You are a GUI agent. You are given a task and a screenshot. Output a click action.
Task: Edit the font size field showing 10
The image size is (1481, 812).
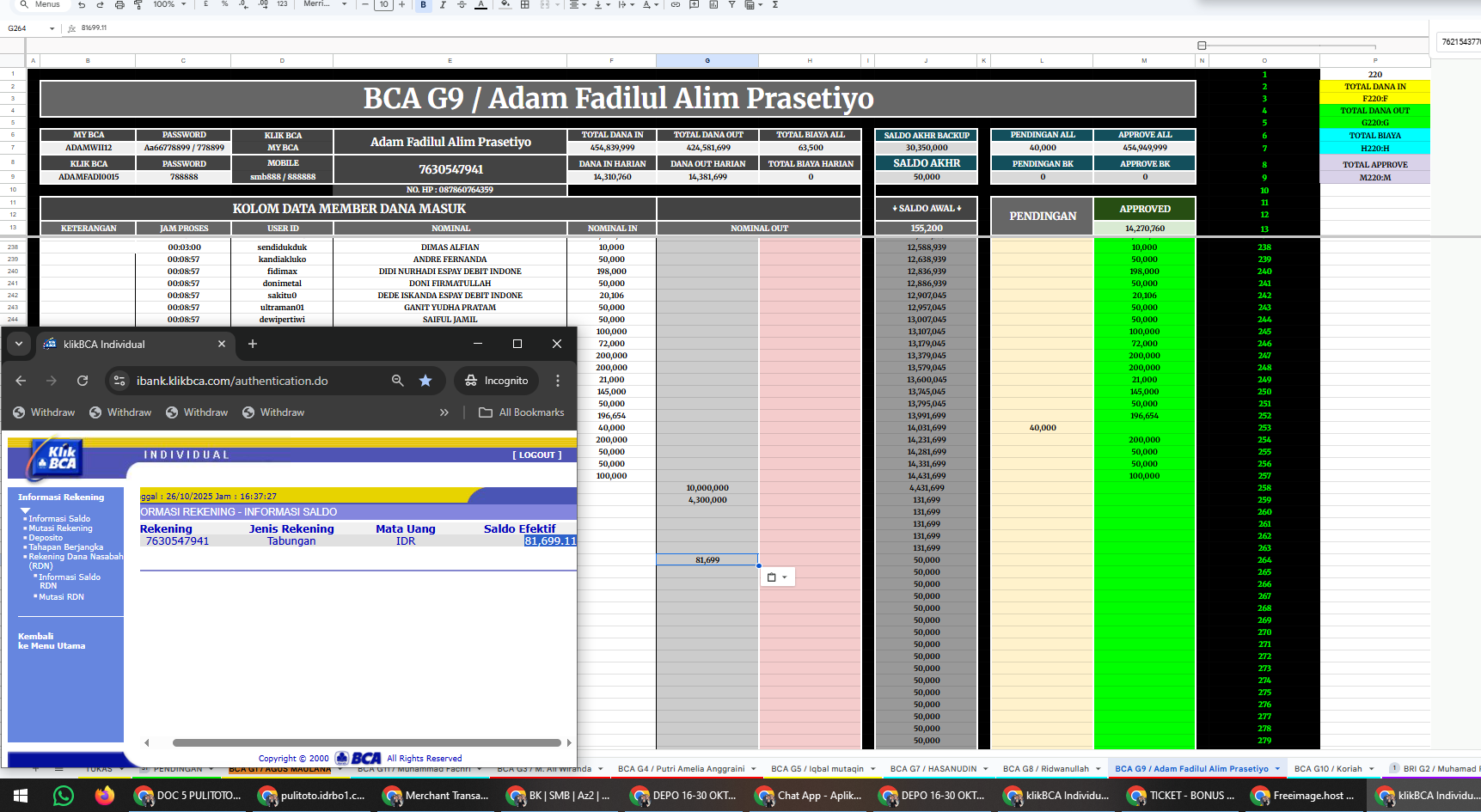click(383, 4)
